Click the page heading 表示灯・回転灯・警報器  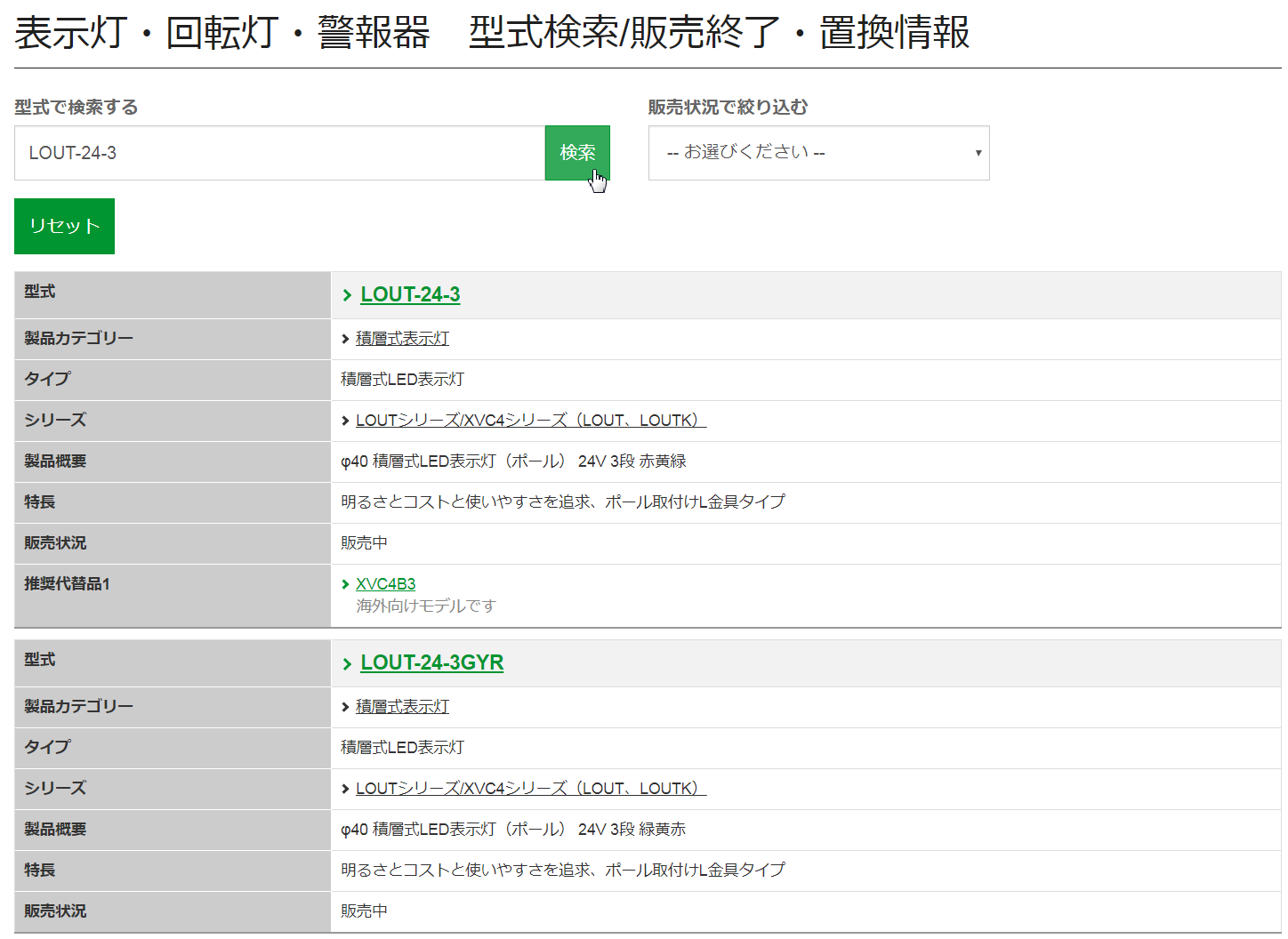click(x=222, y=33)
